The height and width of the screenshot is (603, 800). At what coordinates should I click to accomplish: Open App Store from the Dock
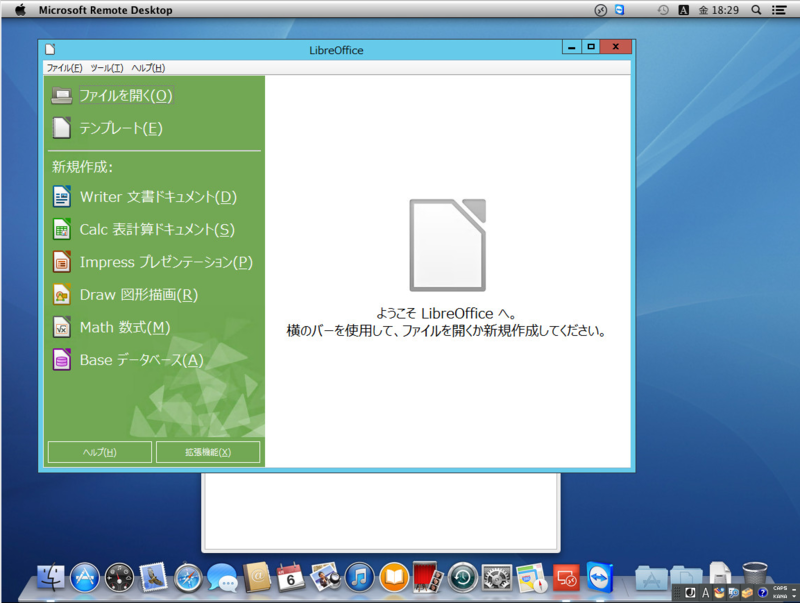click(x=85, y=577)
